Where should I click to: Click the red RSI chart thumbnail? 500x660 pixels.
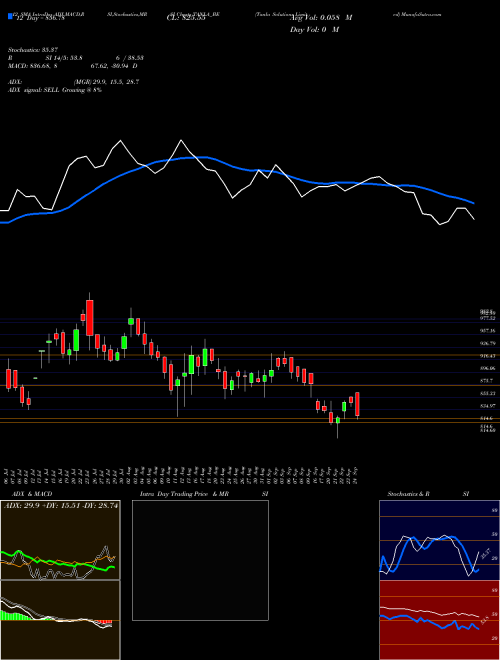click(x=439, y=620)
